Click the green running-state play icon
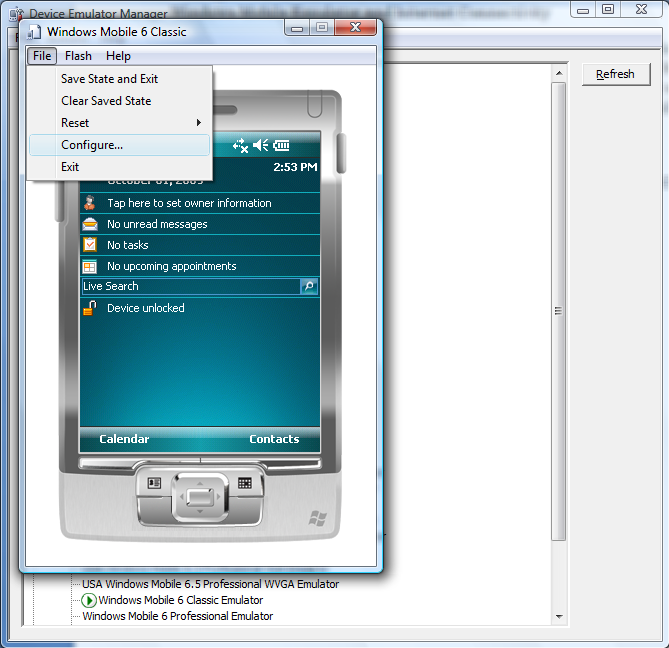 (x=89, y=601)
